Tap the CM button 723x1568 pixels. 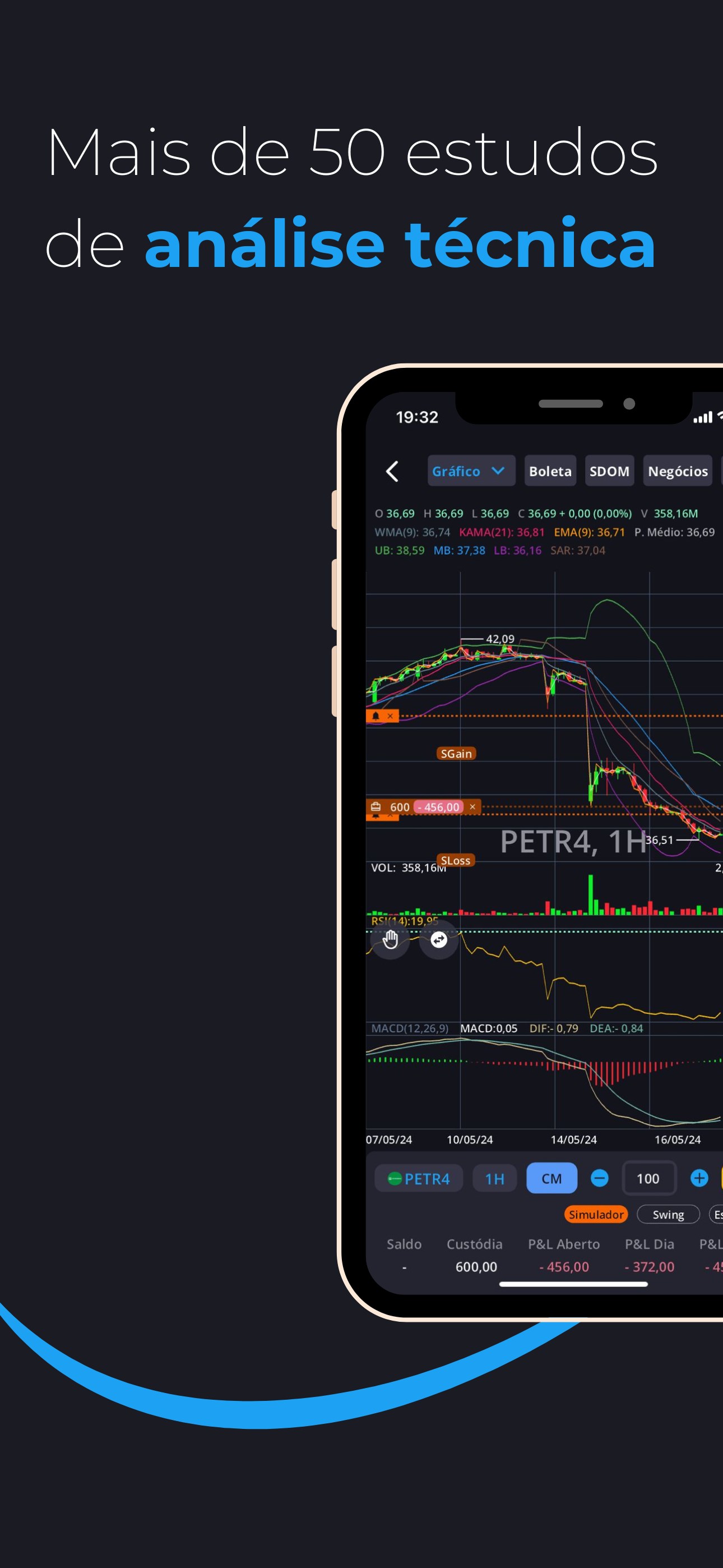pos(551,1178)
